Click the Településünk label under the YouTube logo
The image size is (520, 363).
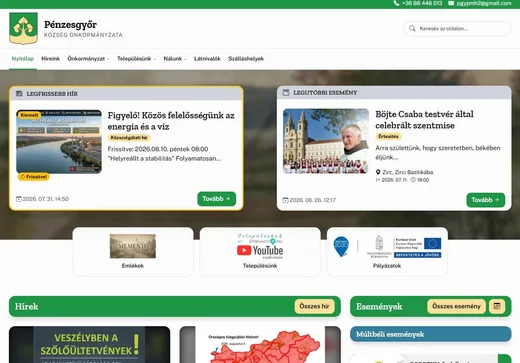pos(260,266)
